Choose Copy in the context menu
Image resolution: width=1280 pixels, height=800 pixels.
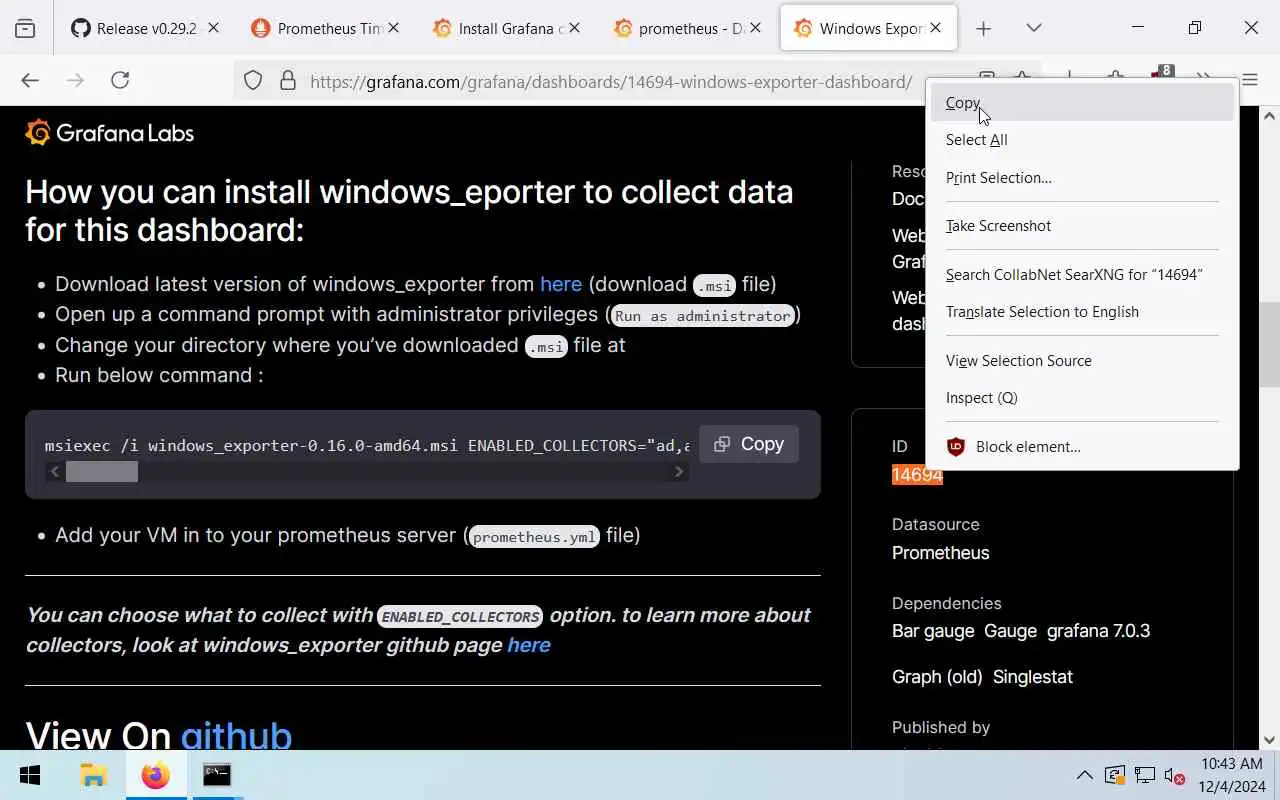click(x=1082, y=103)
